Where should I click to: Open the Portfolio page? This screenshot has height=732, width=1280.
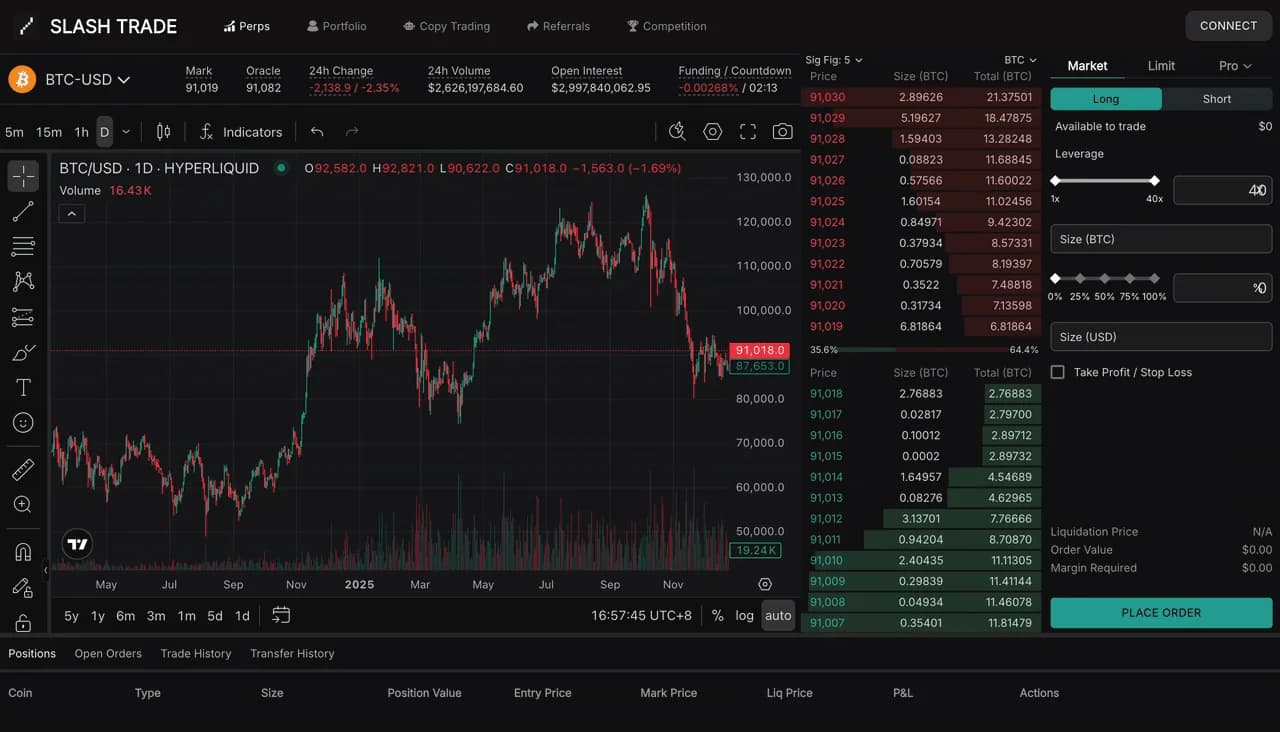[337, 26]
